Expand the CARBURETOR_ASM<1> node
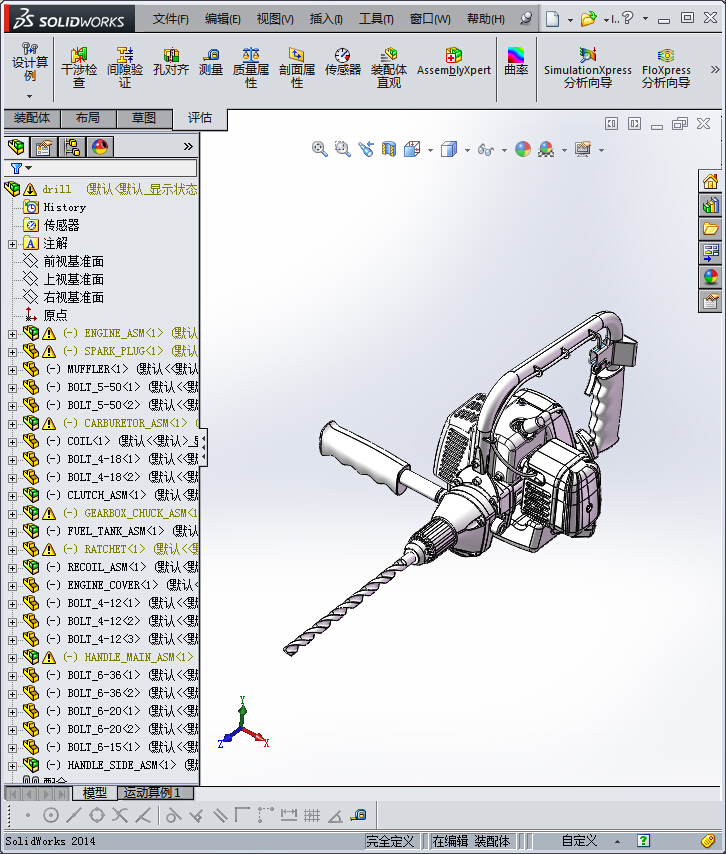This screenshot has height=854, width=726. 12,424
